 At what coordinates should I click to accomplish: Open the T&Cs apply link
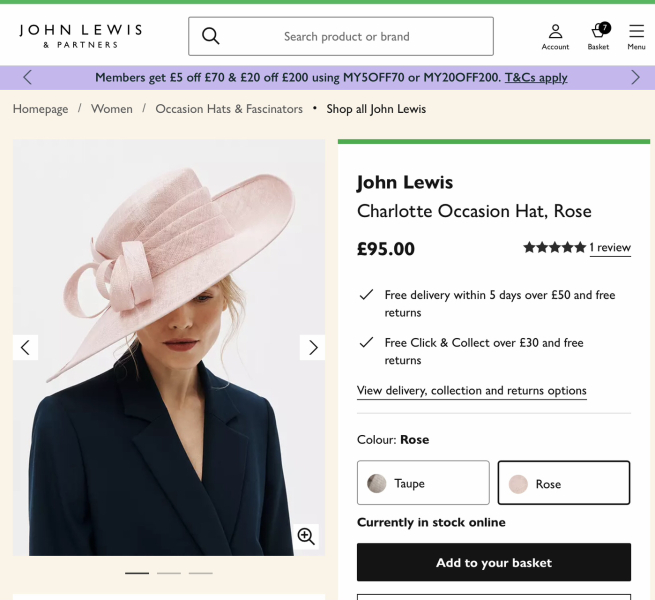point(536,78)
